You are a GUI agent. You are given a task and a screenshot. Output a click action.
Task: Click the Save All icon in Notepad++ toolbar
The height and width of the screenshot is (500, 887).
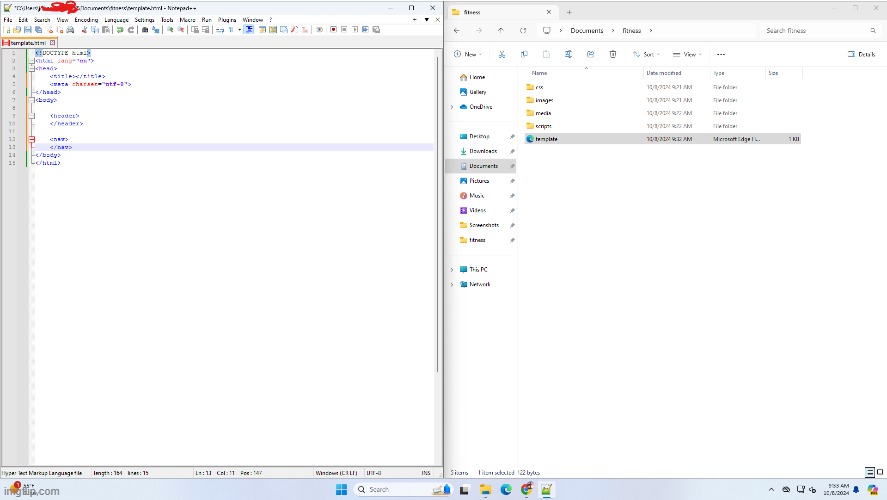click(38, 29)
